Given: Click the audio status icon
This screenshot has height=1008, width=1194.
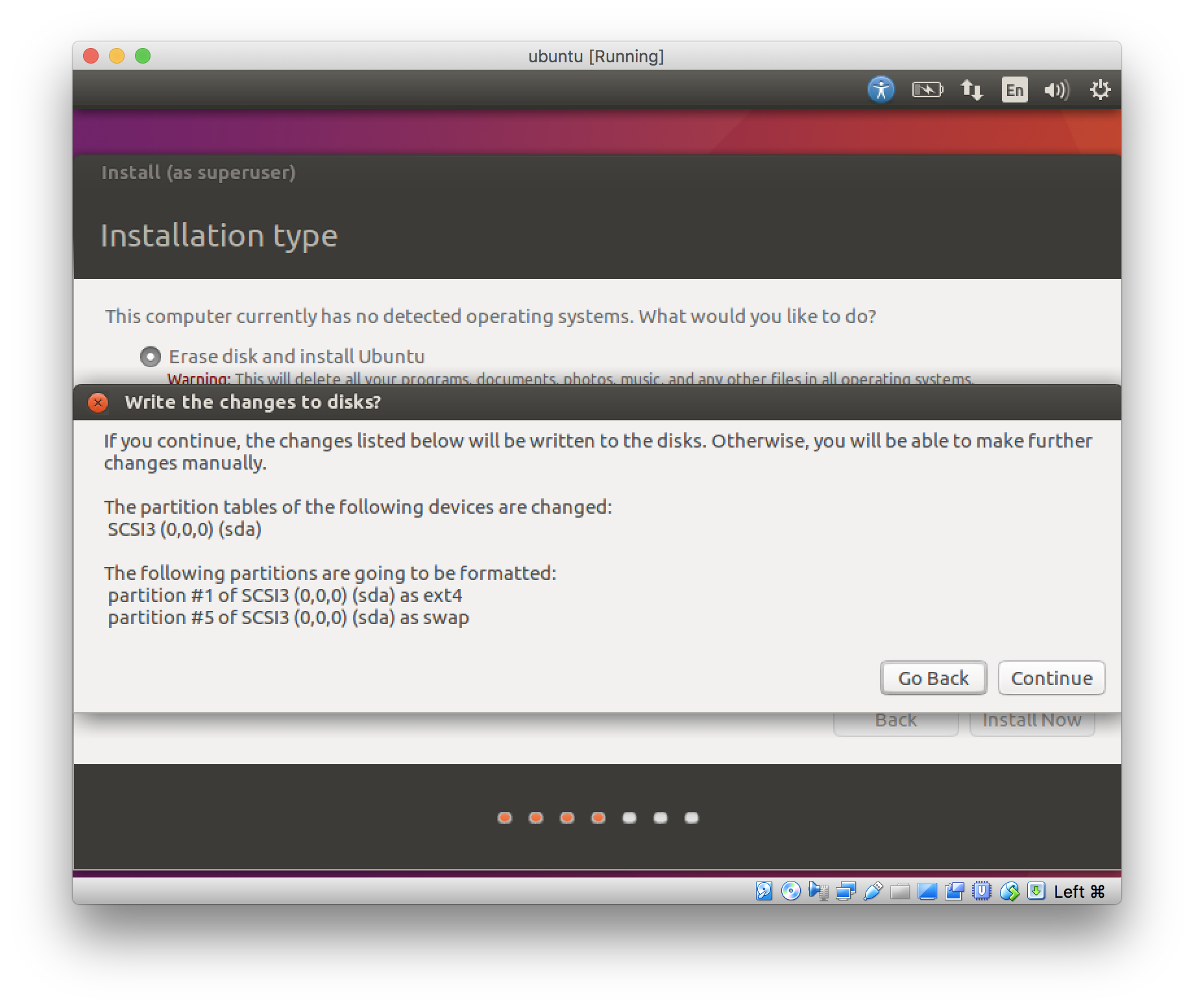Looking at the screenshot, I should point(818,891).
